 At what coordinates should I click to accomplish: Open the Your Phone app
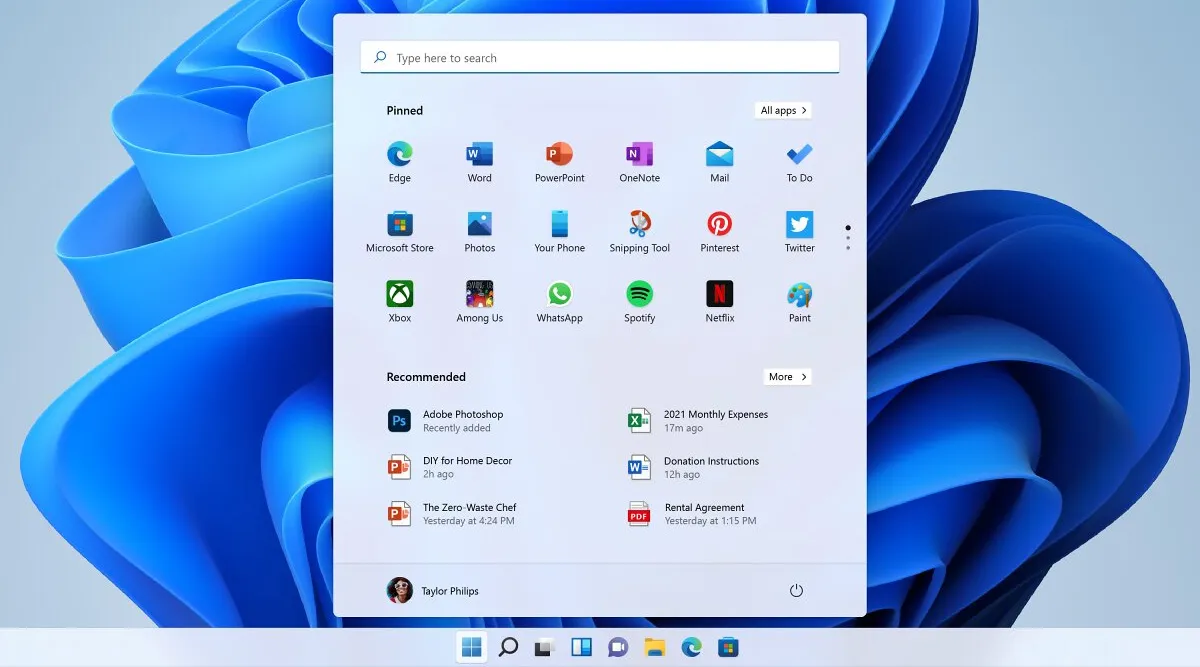click(560, 232)
